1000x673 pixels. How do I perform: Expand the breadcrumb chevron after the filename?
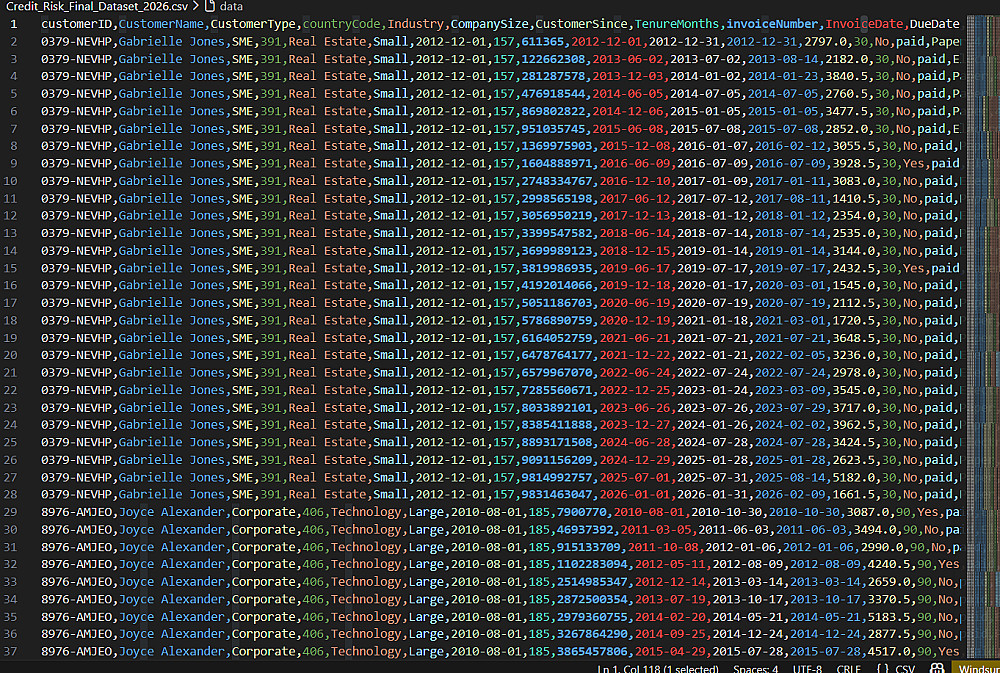[196, 6]
